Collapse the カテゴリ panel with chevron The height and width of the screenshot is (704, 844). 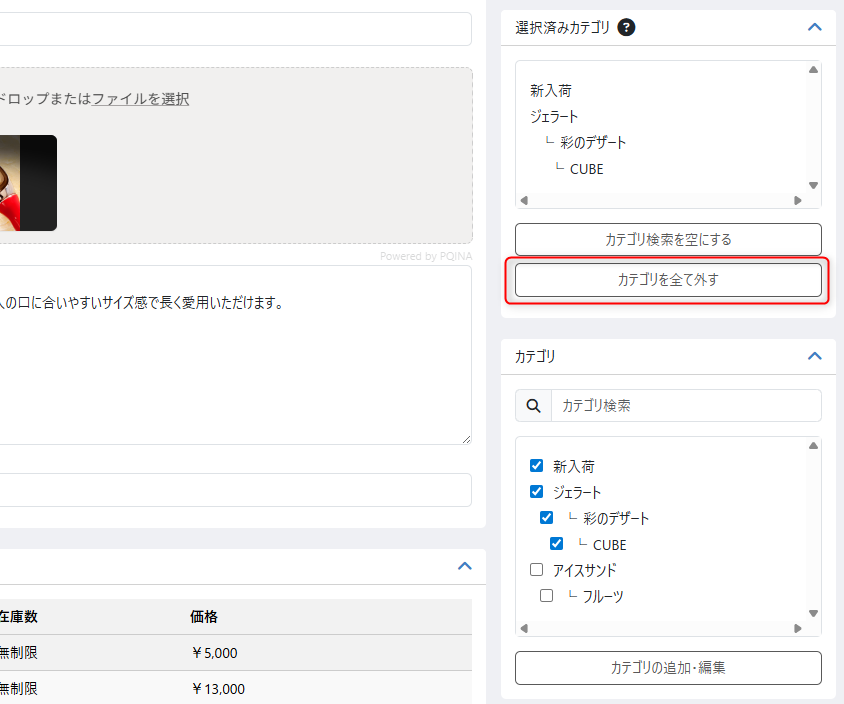click(x=814, y=356)
